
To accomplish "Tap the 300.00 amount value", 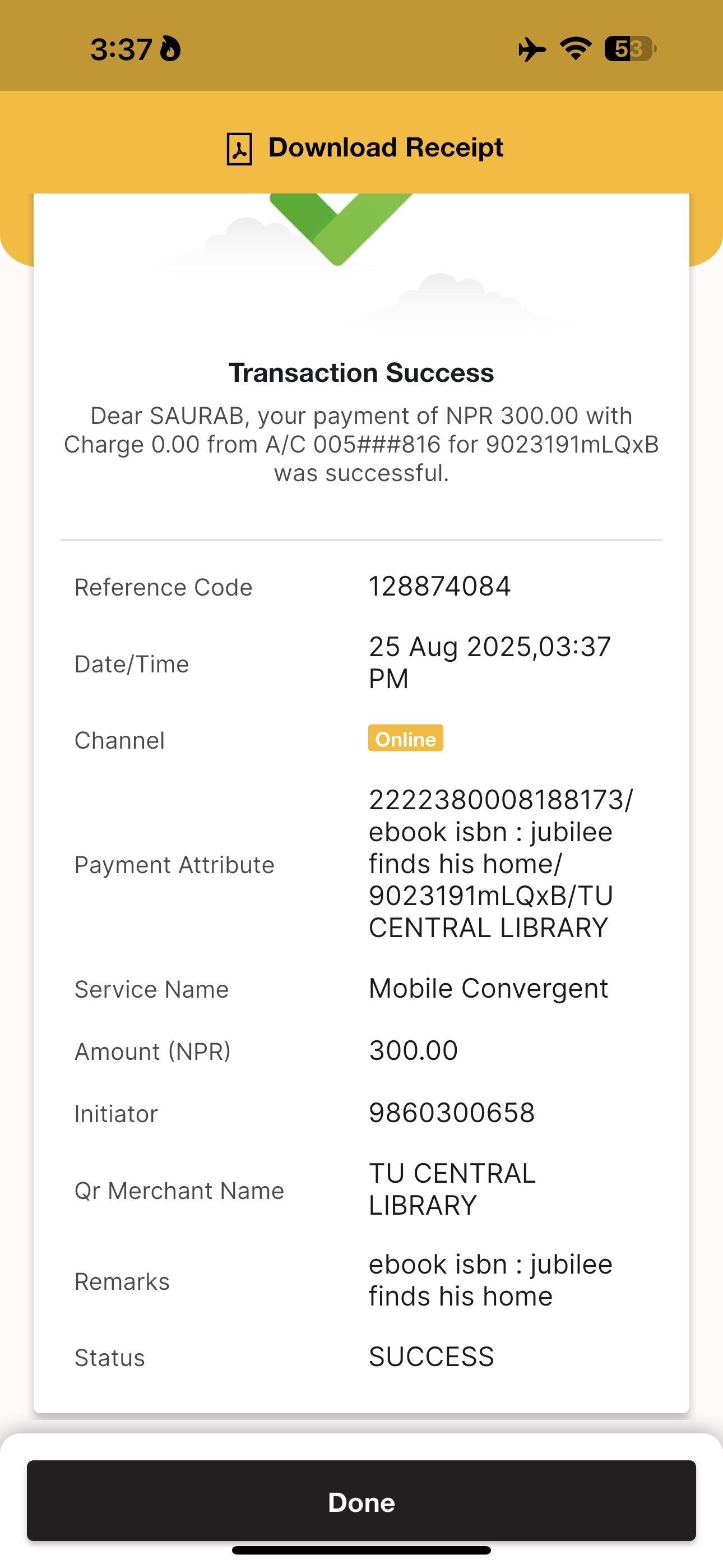I will click(x=413, y=1050).
